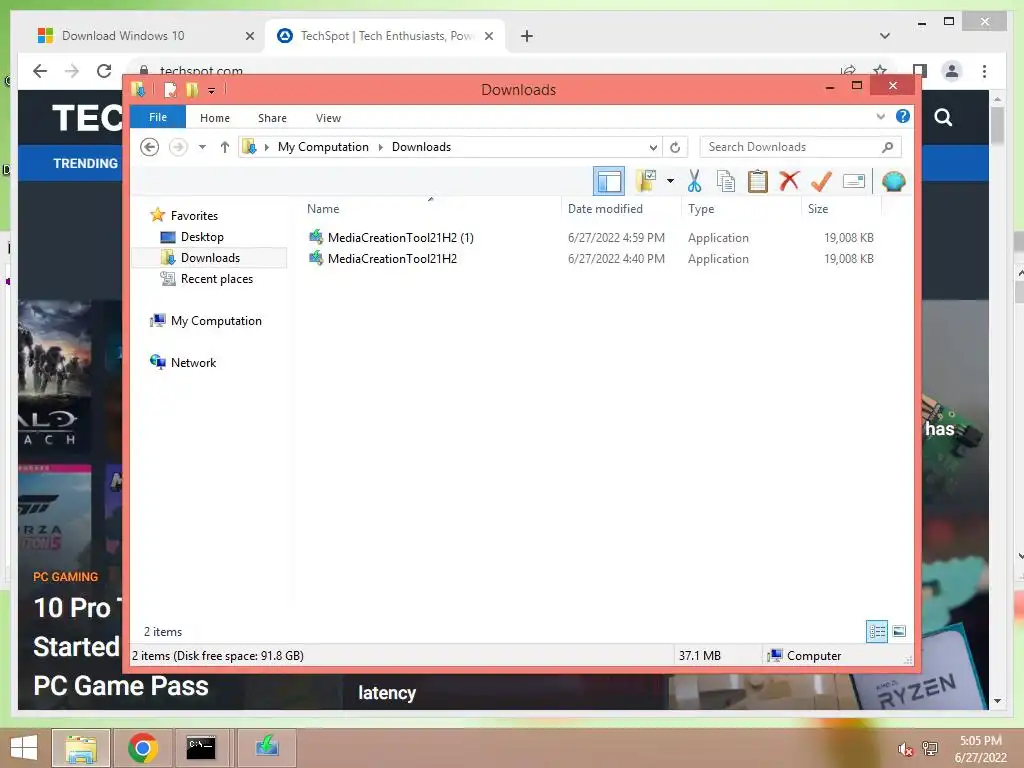This screenshot has height=768, width=1024.
Task: Click Chrome's back navigation arrow
Action: pyautogui.click(x=40, y=71)
